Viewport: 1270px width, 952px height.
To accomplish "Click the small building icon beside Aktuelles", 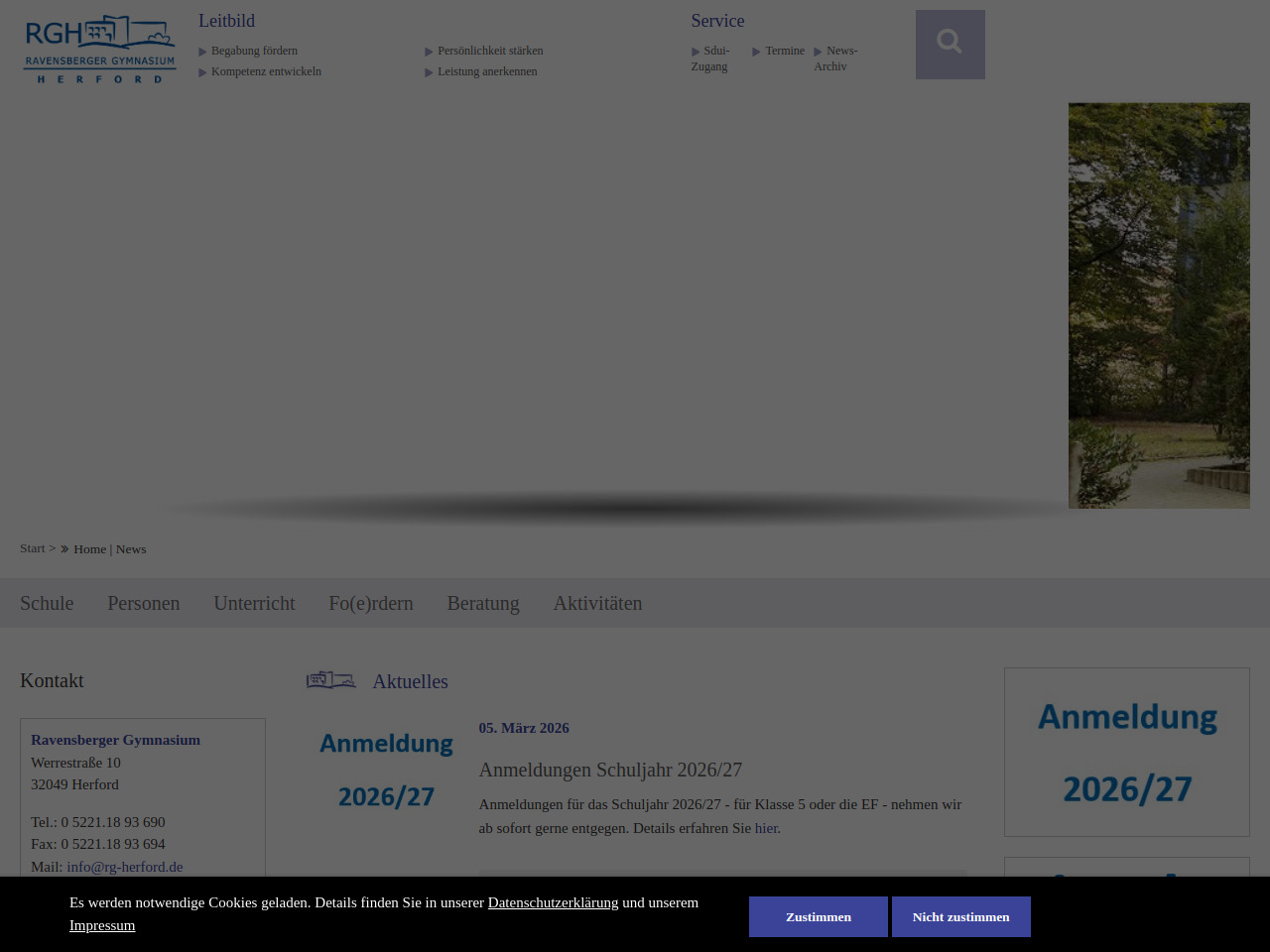I will click(330, 680).
